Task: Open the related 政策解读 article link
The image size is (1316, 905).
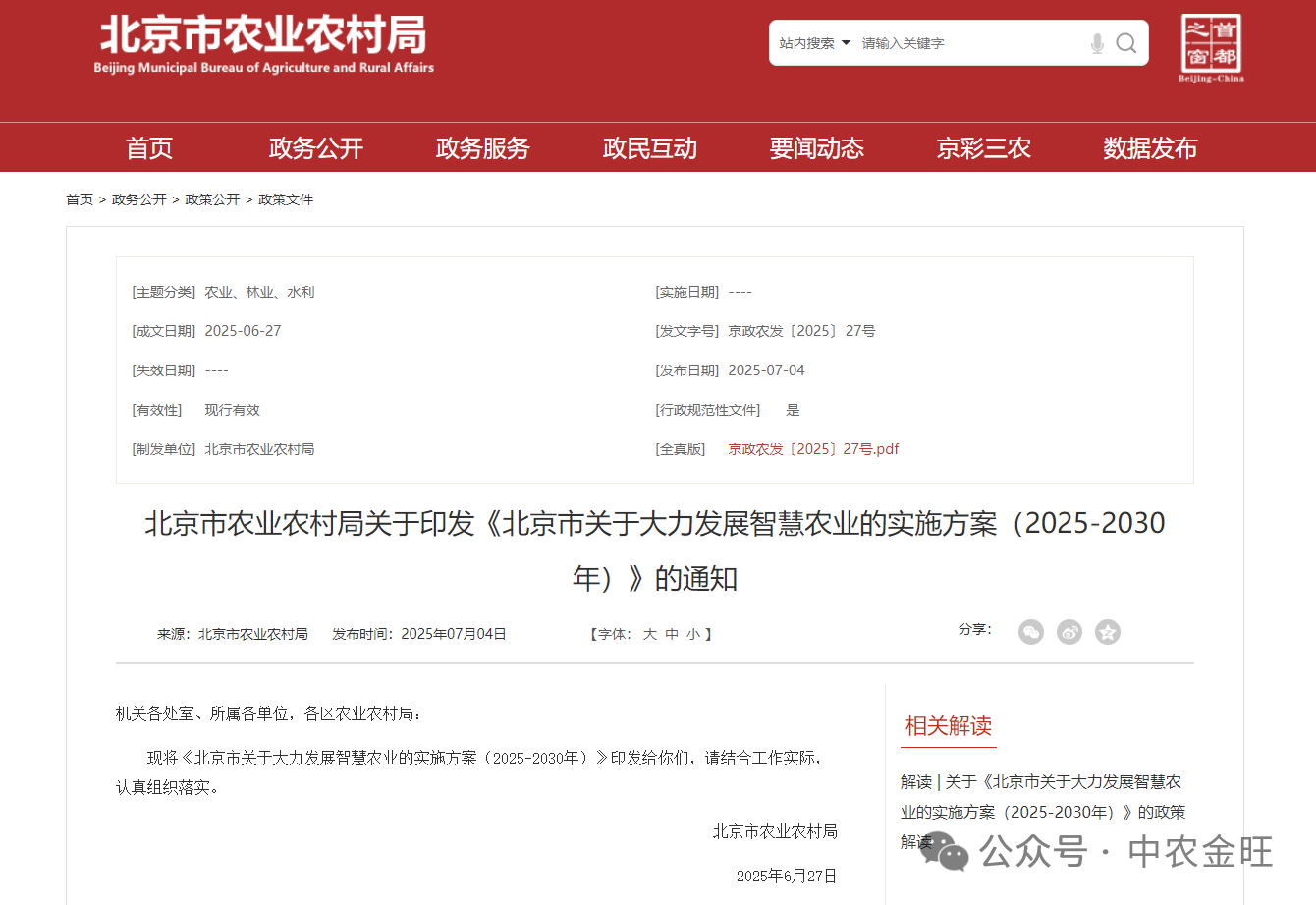Action: click(1042, 797)
